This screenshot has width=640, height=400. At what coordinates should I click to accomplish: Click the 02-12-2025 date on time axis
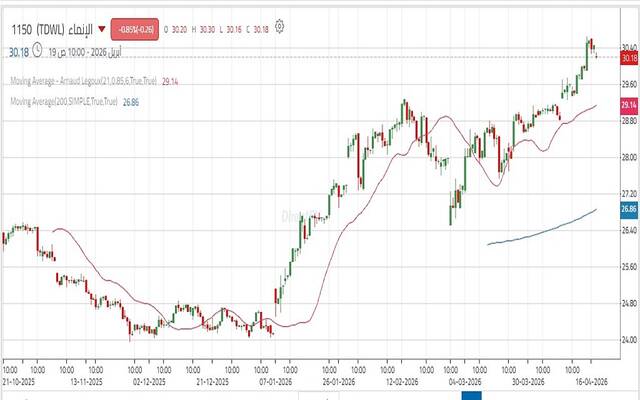pyautogui.click(x=150, y=381)
